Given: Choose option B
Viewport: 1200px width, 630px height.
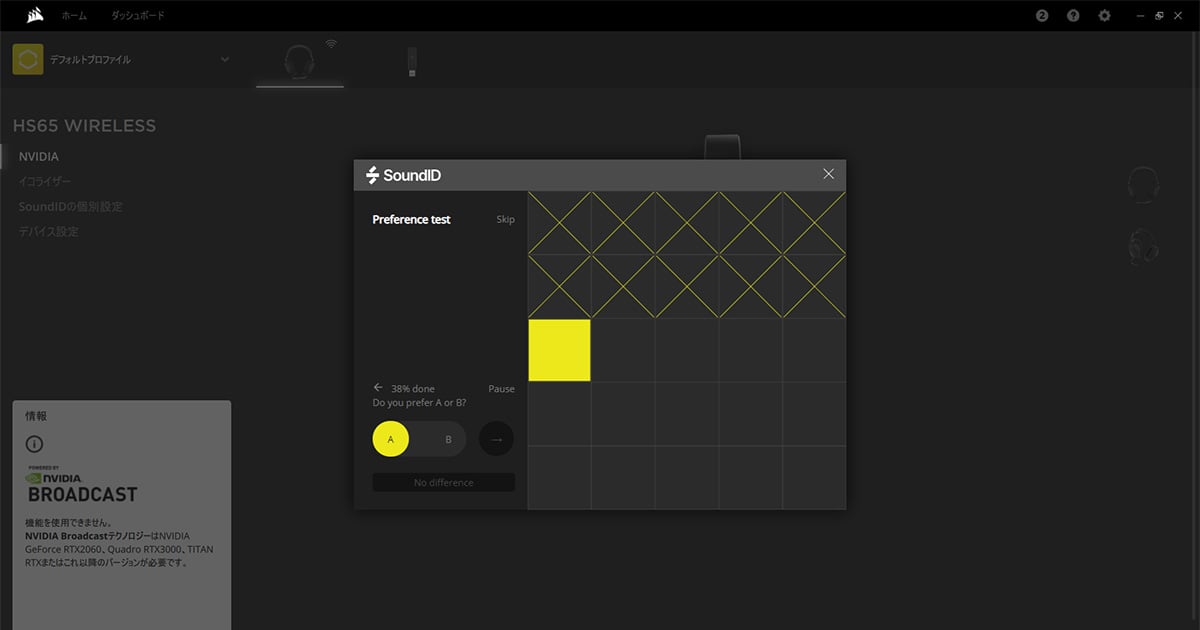Looking at the screenshot, I should [448, 438].
